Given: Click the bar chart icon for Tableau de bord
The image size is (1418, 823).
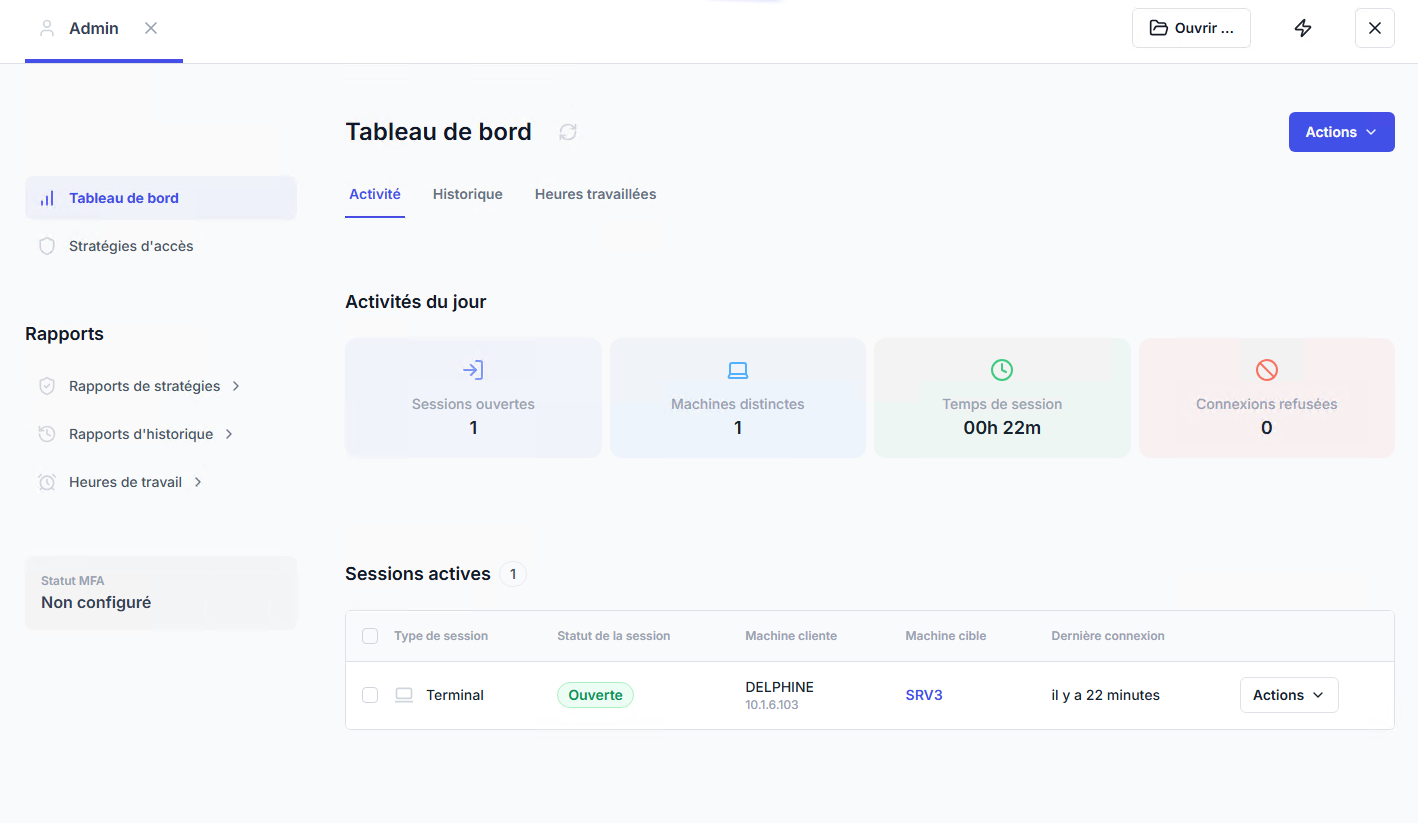Looking at the screenshot, I should tap(47, 198).
